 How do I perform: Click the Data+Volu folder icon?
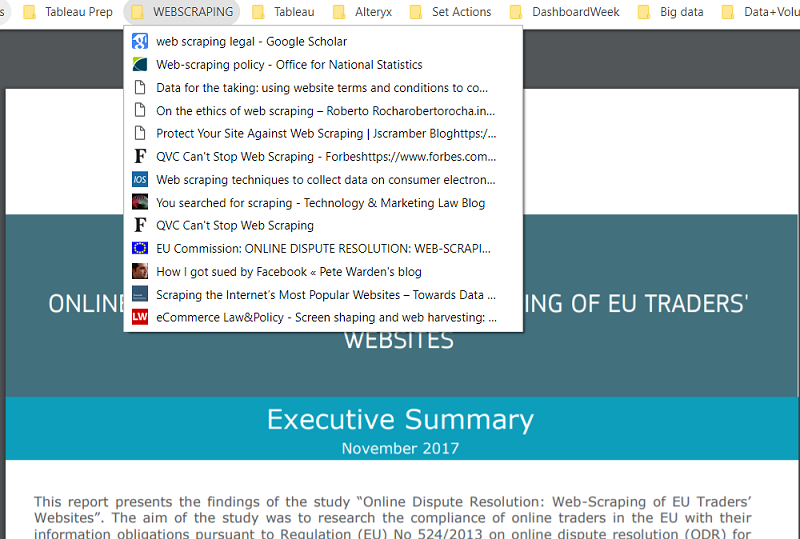click(728, 12)
